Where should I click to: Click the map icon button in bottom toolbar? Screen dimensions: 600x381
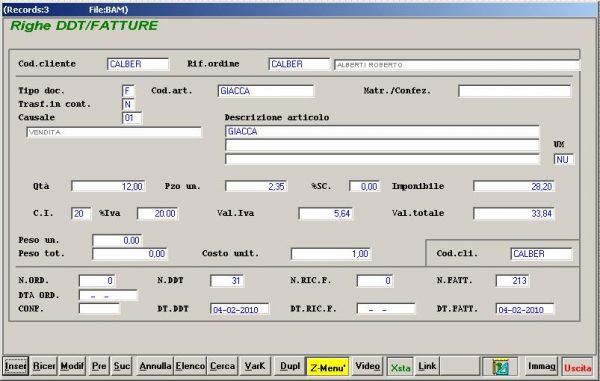(x=500, y=366)
